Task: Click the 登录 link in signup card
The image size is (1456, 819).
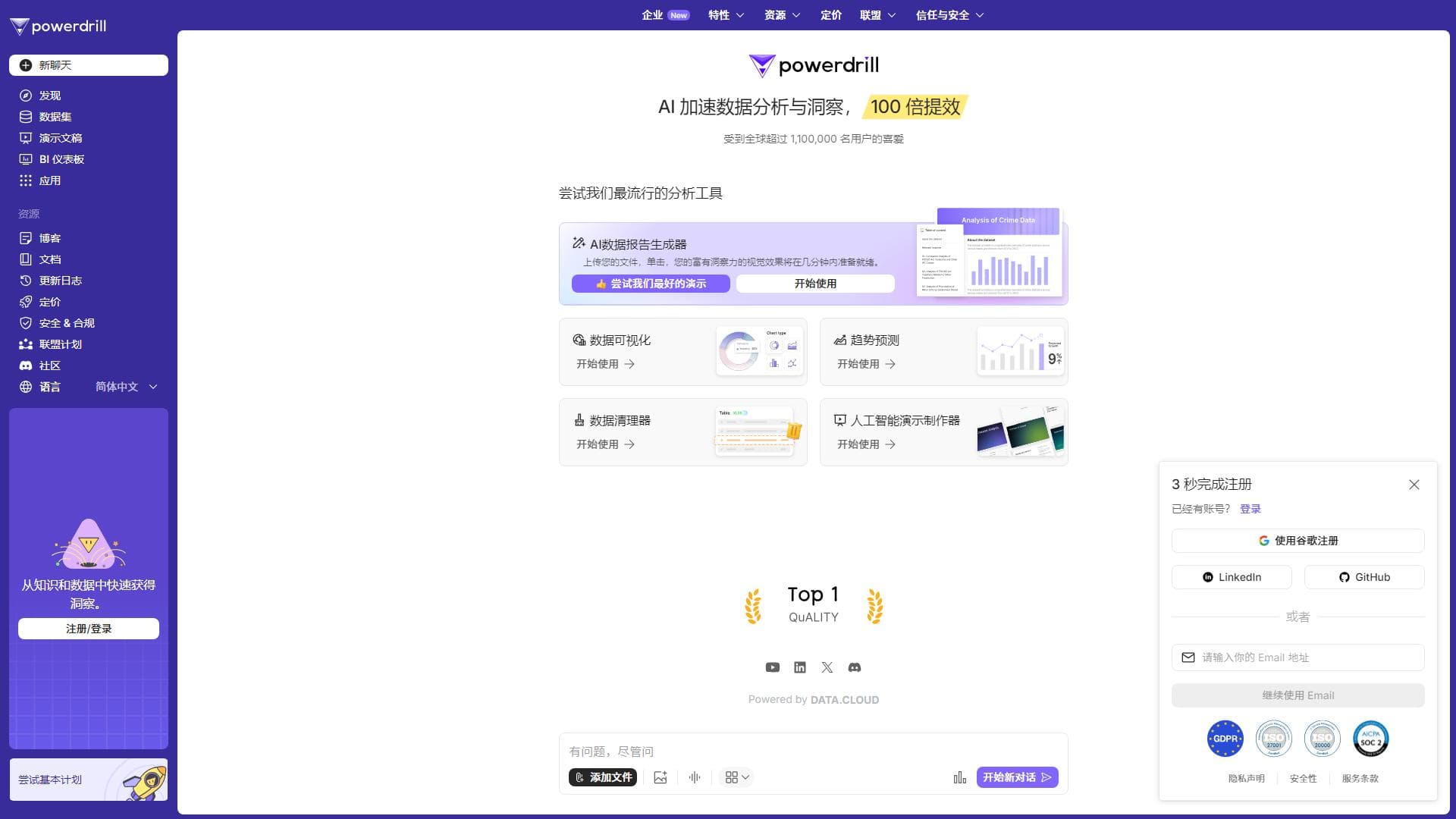Action: click(1251, 509)
